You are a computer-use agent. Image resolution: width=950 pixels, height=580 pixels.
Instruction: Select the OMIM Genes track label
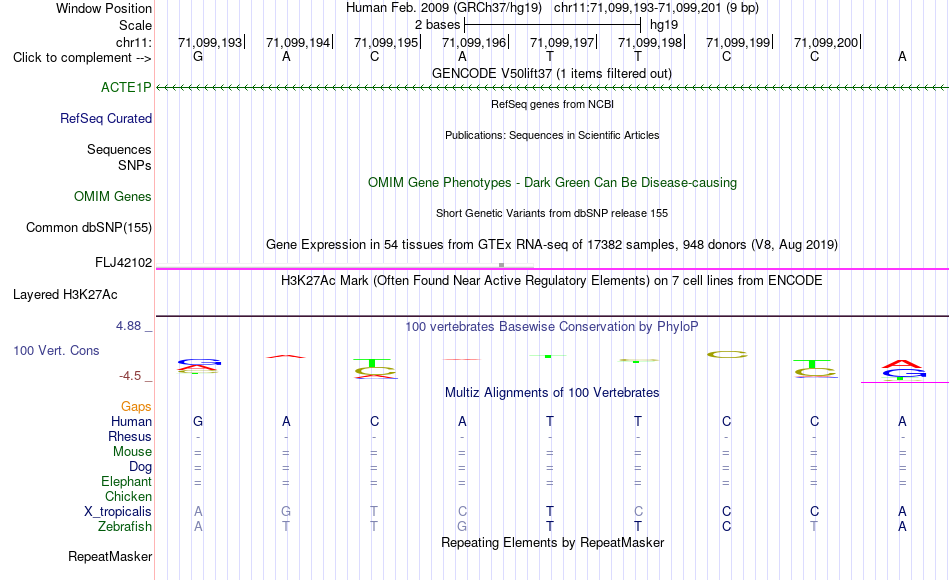pos(113,196)
